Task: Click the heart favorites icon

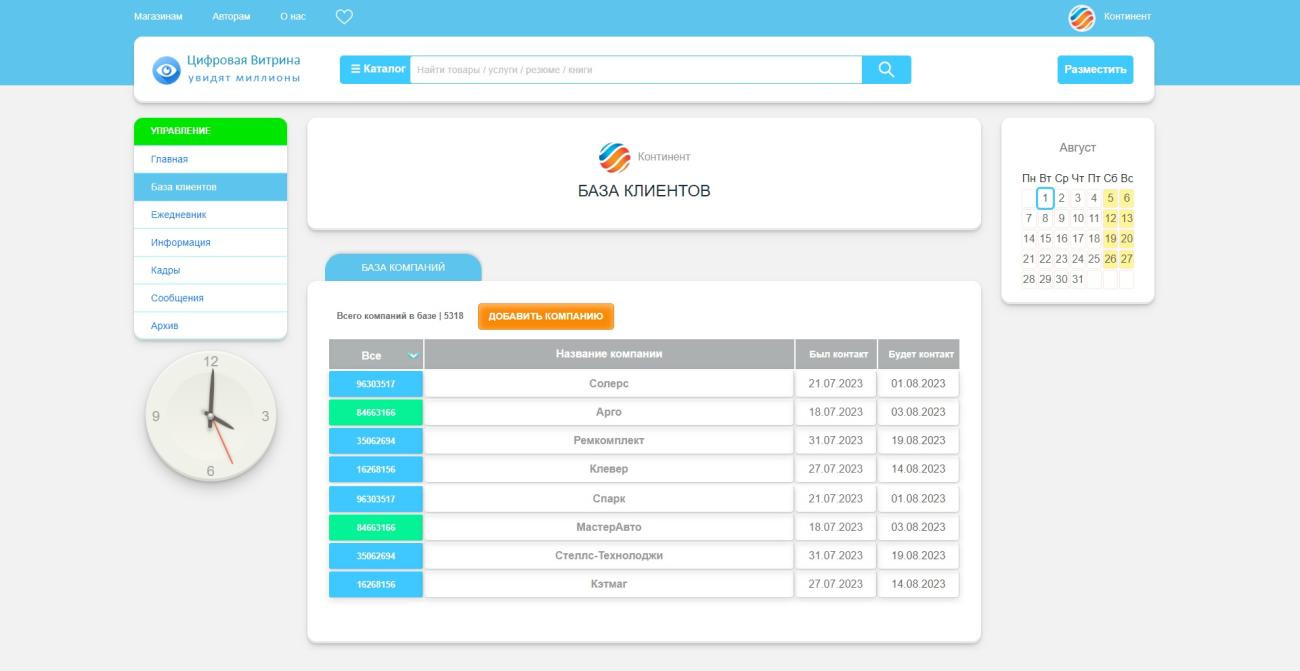Action: click(x=344, y=16)
